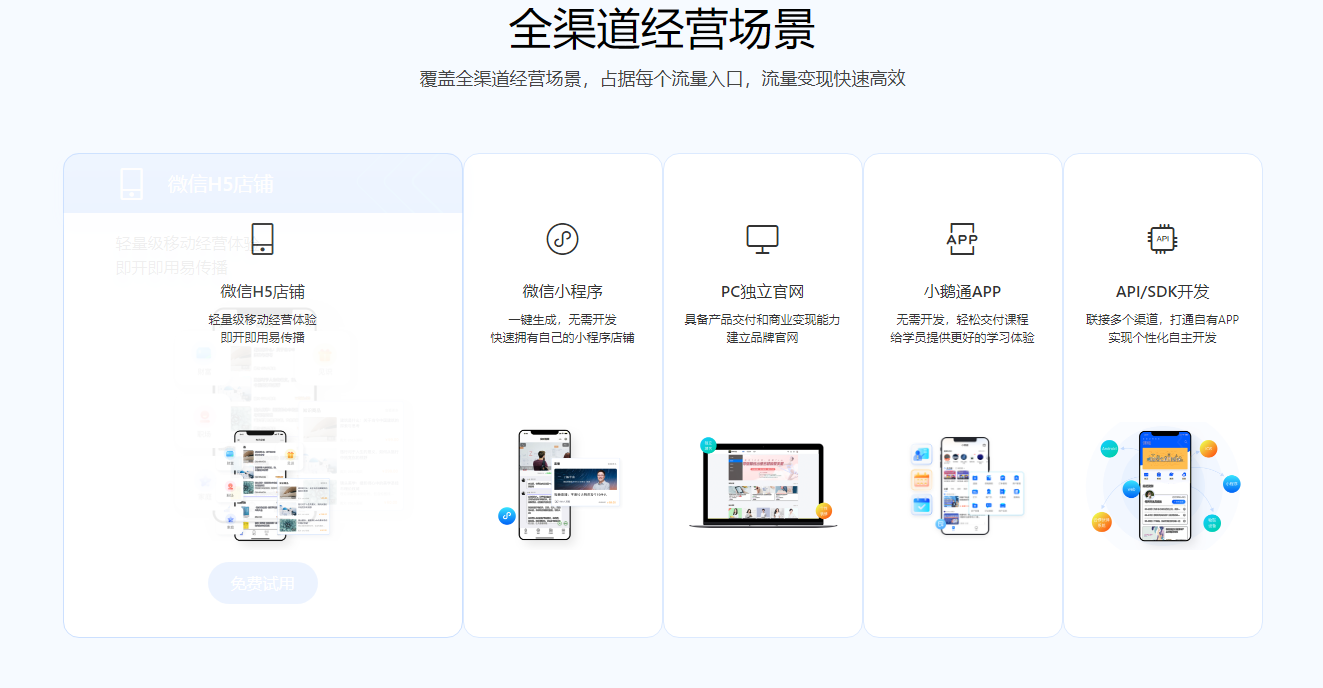Click the text 建立品牌官网
The width and height of the screenshot is (1323, 688).
[763, 338]
